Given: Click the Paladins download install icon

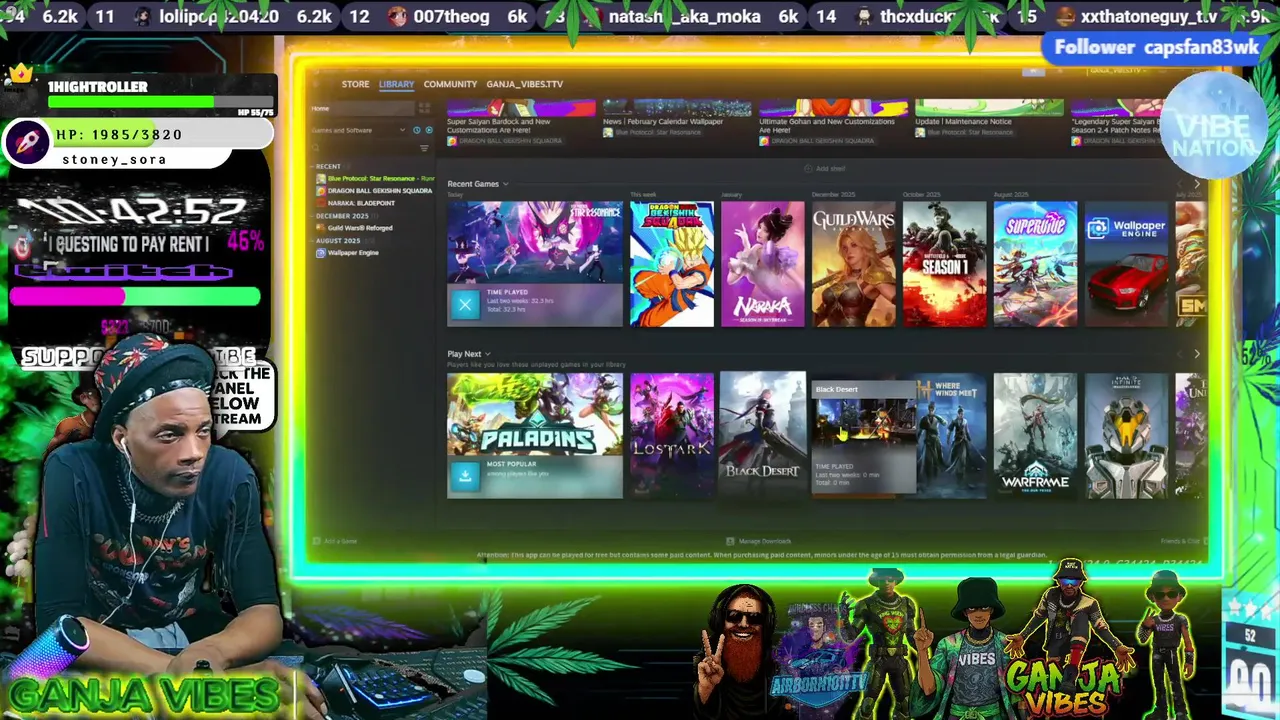Looking at the screenshot, I should click(x=465, y=476).
